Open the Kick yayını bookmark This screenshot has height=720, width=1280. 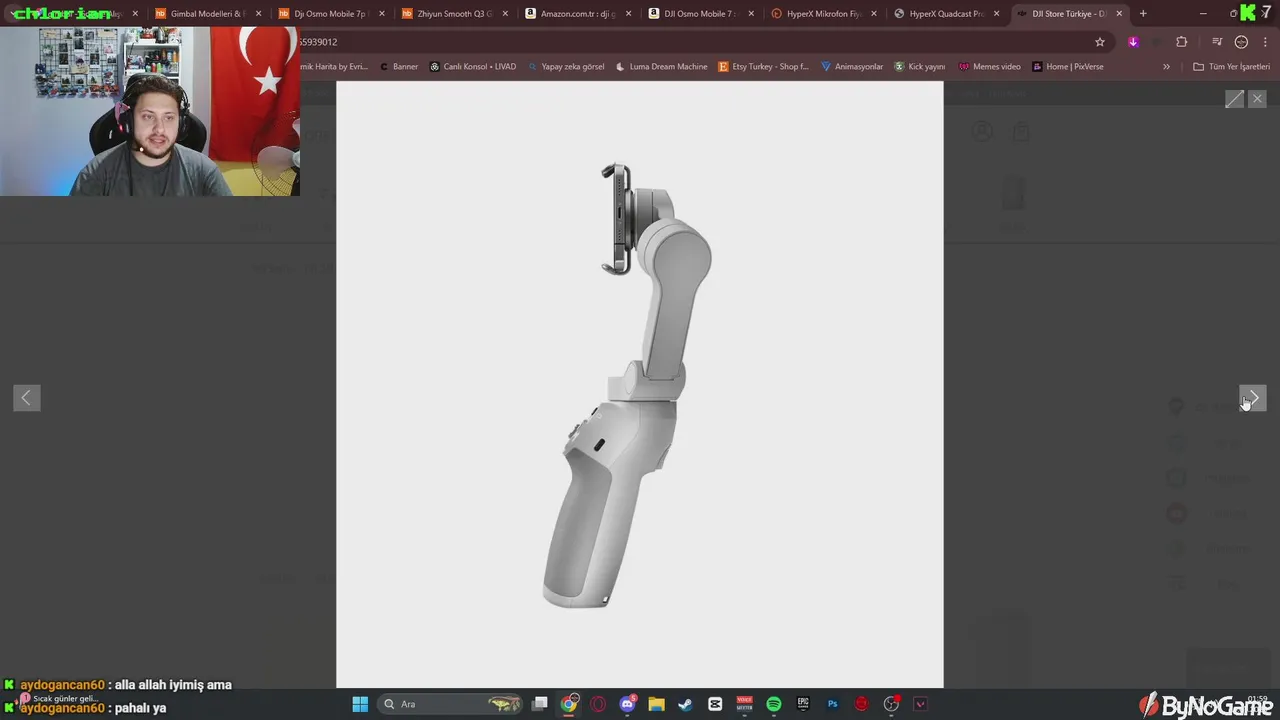[919, 66]
